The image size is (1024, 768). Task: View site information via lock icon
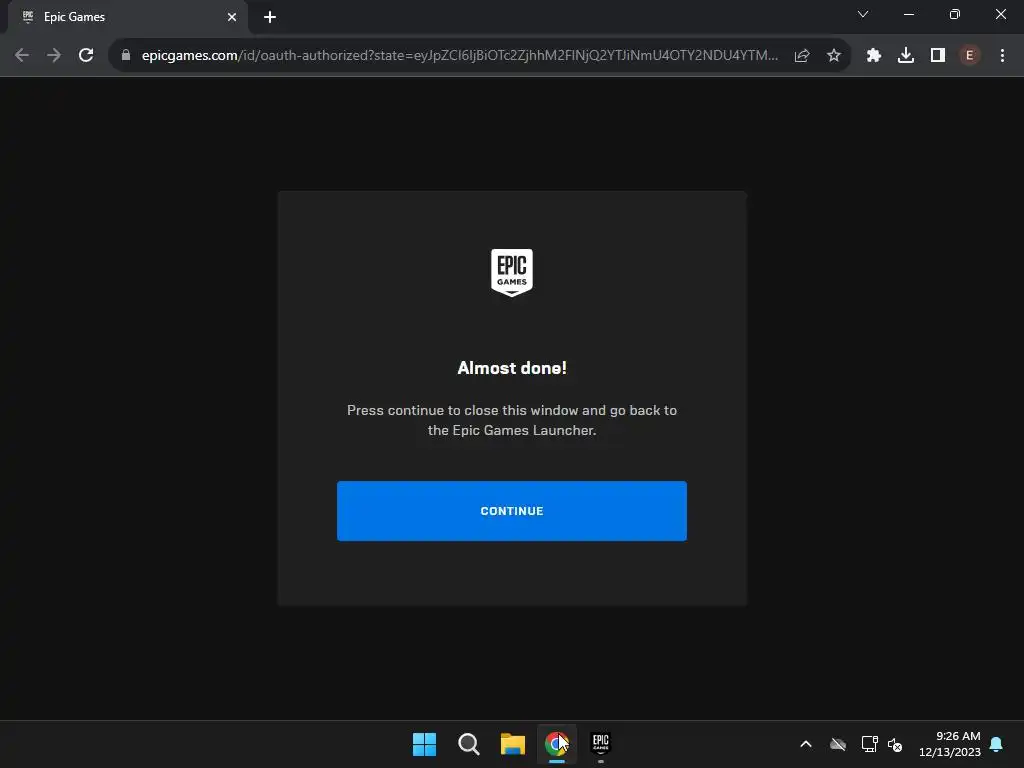click(x=126, y=56)
